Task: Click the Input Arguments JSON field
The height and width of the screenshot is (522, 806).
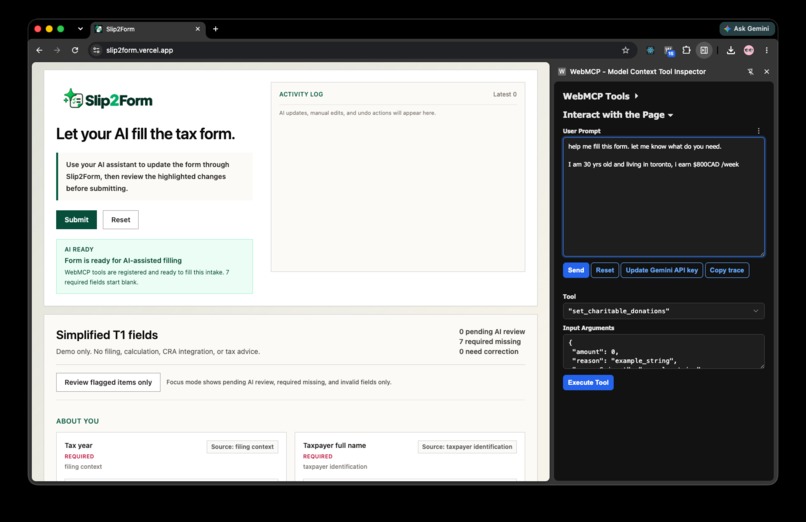Action: (663, 351)
